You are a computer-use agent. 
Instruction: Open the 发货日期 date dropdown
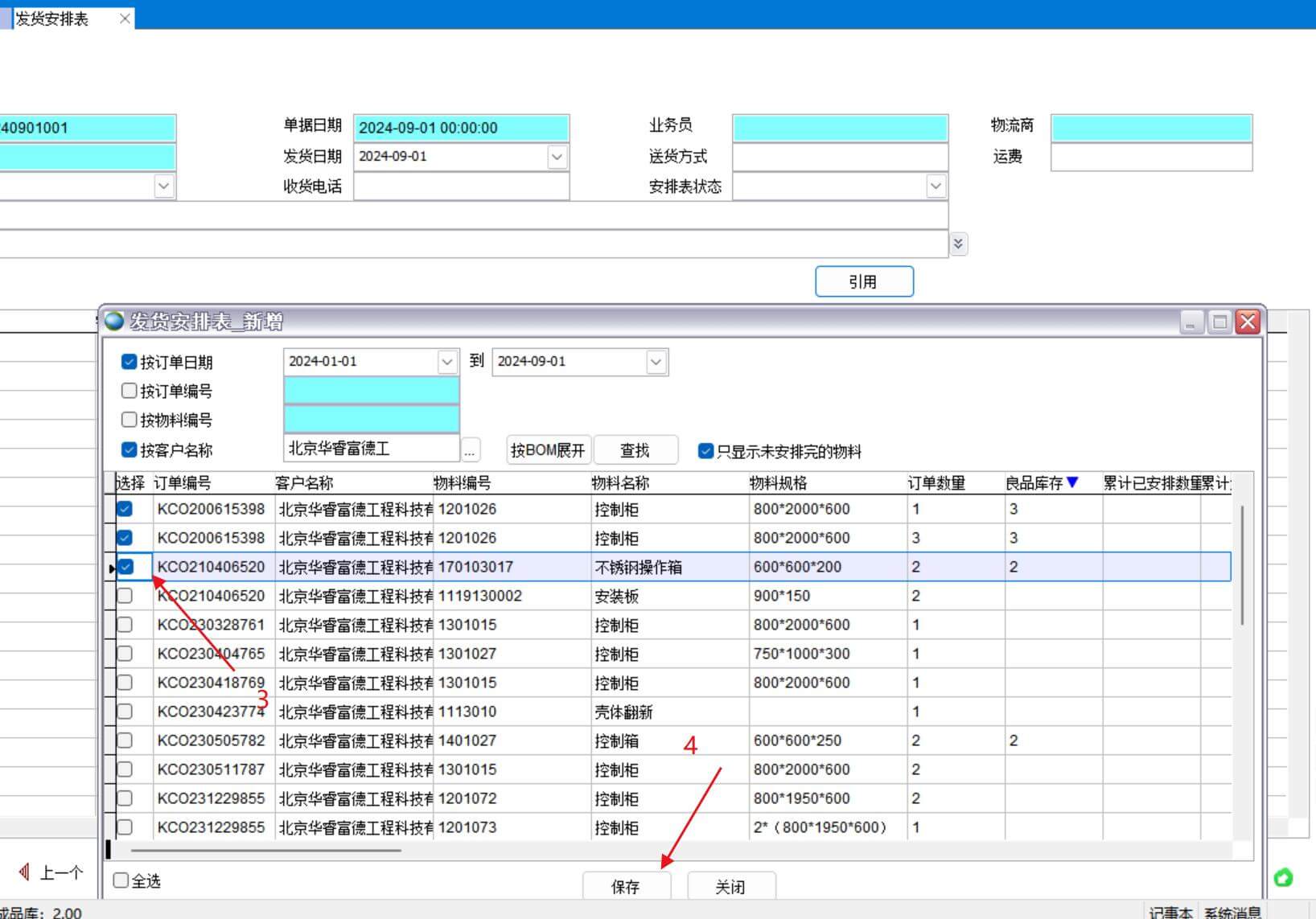(x=557, y=157)
